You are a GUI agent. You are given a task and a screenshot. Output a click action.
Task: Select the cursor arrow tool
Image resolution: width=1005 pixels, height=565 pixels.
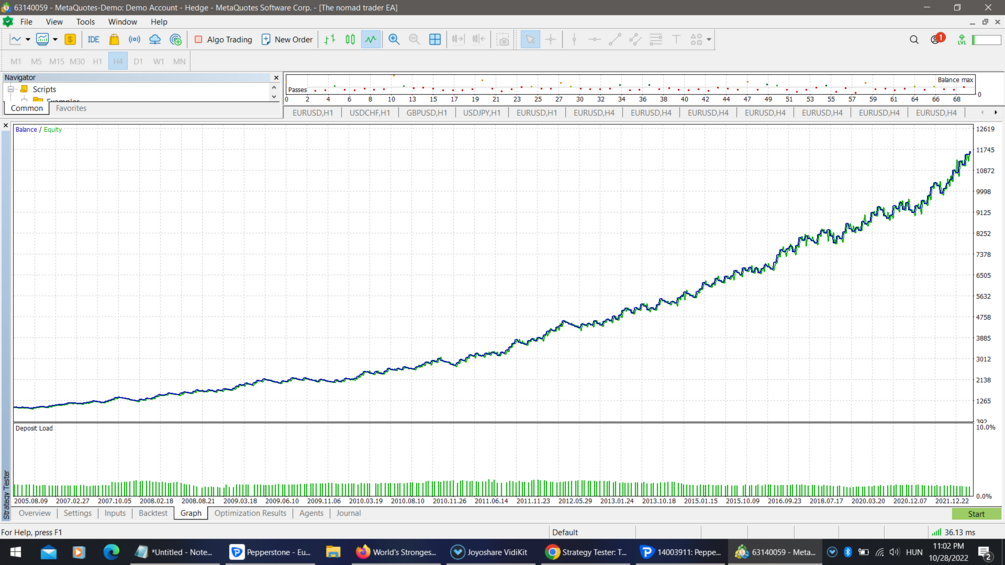[530, 40]
